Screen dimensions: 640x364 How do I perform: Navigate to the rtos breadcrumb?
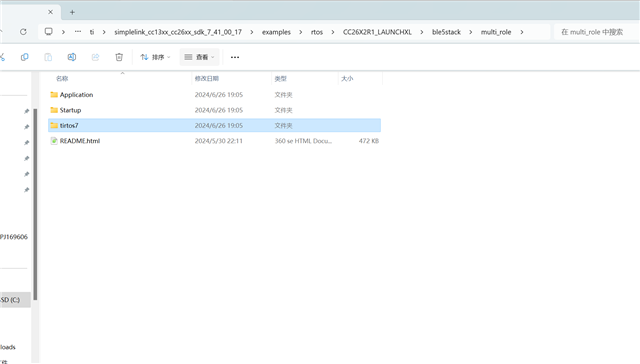point(317,32)
